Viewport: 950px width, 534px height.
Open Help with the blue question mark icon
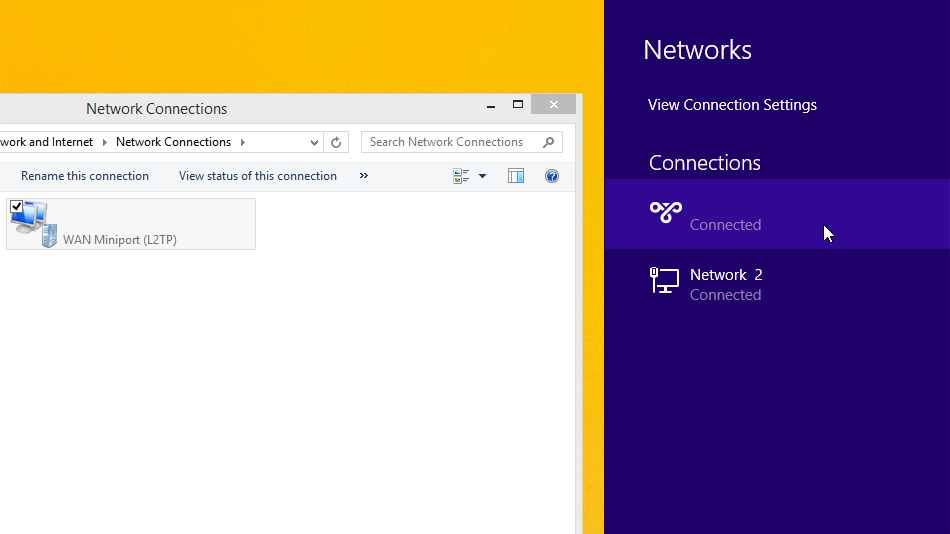[552, 176]
